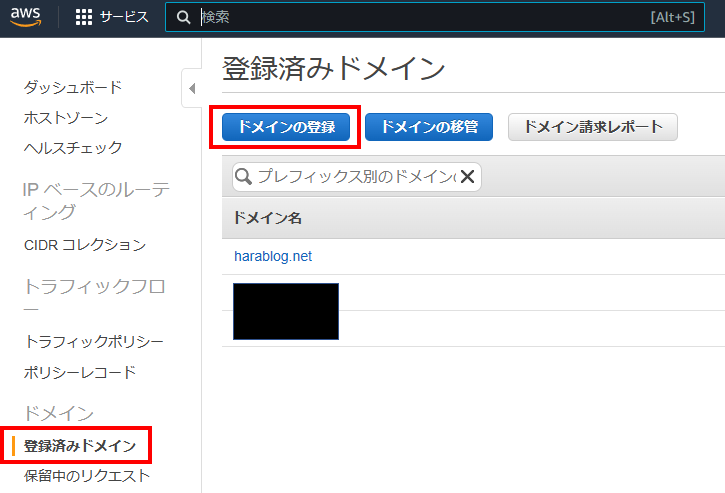The image size is (725, 493).
Task: Click the ドメイン section heading in sidebar
Action: tap(59, 413)
